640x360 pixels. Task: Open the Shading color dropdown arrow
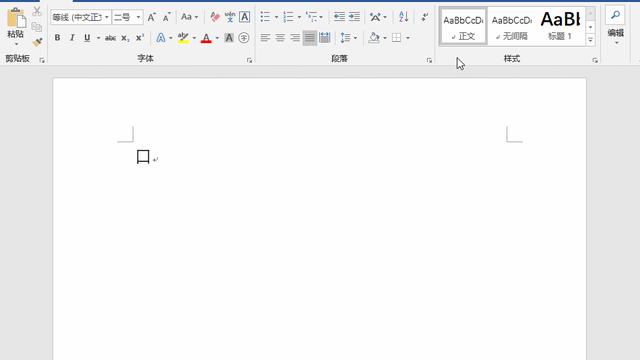pyautogui.click(x=385, y=38)
